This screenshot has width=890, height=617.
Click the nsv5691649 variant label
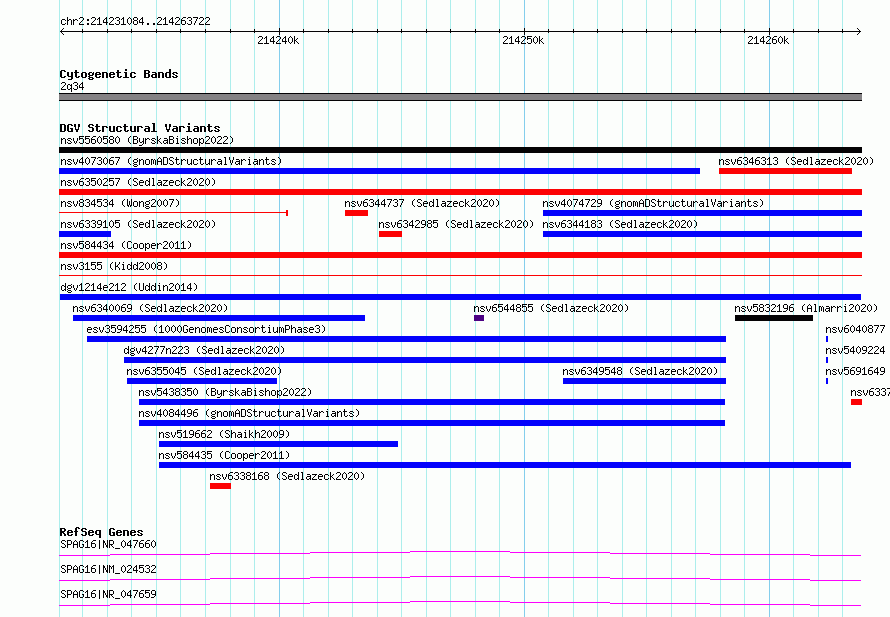855,371
